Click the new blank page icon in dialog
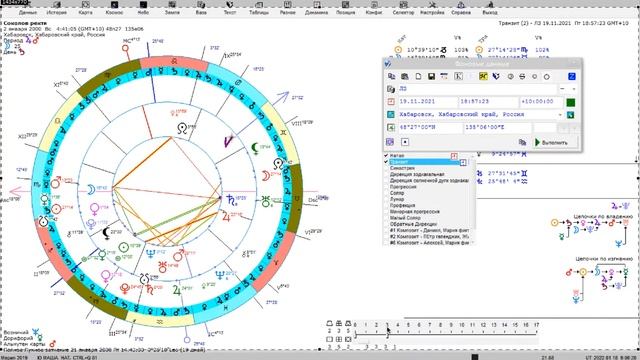This screenshot has height=360, width=640. 418,76
